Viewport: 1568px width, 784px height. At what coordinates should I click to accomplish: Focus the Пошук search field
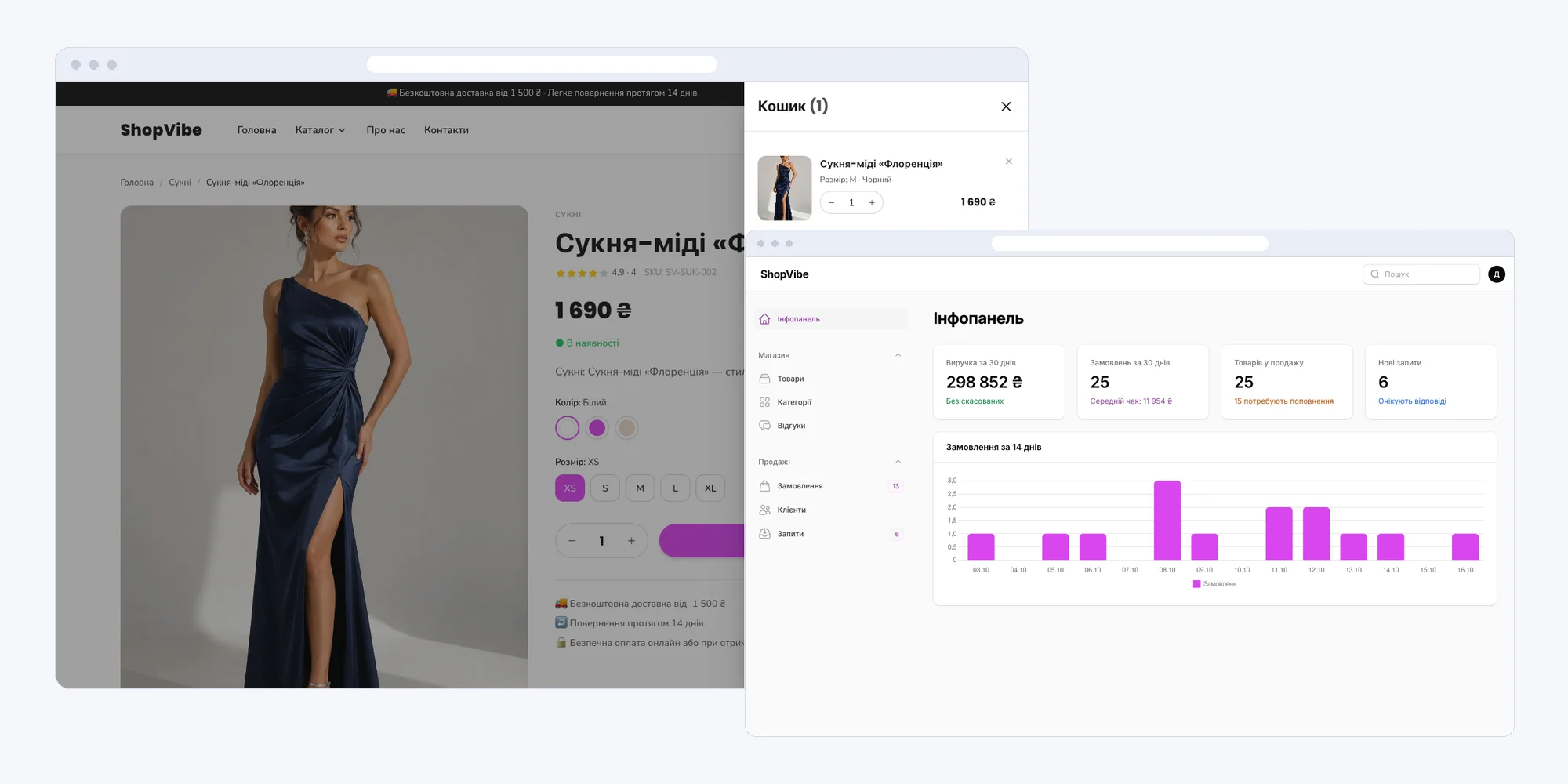[1421, 274]
